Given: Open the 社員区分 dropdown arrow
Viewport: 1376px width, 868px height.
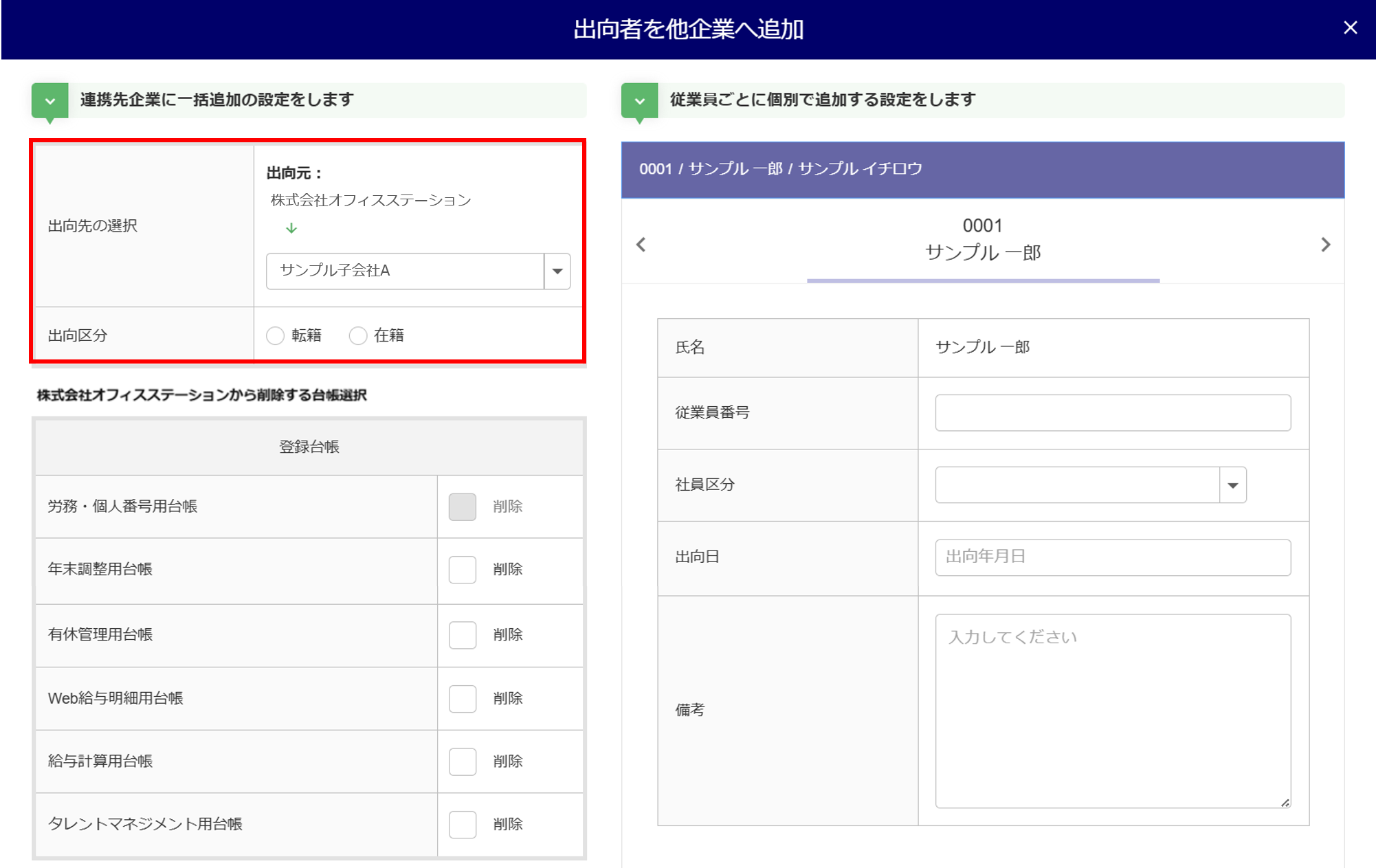Looking at the screenshot, I should point(1232,485).
